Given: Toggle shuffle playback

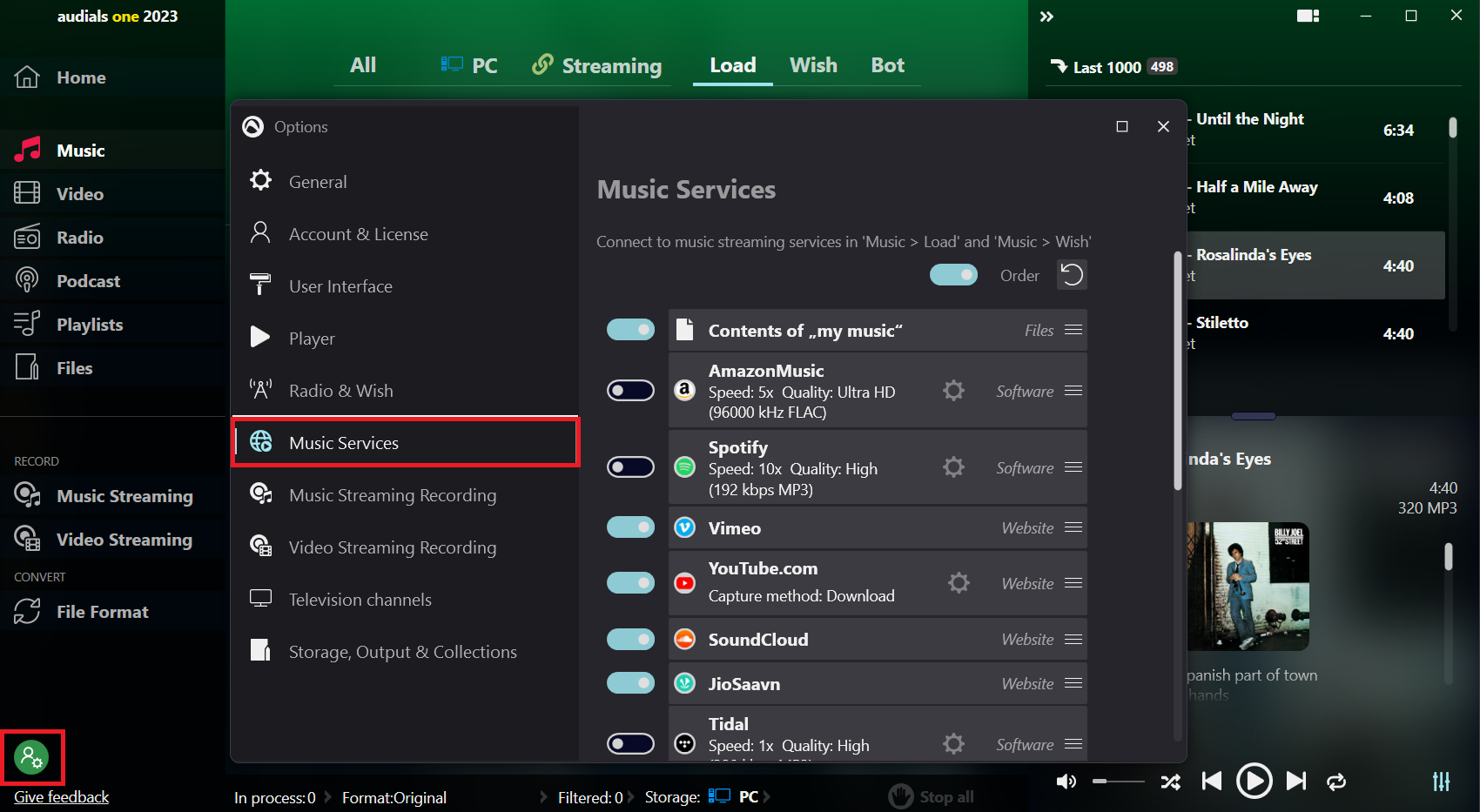Looking at the screenshot, I should click(x=1171, y=782).
